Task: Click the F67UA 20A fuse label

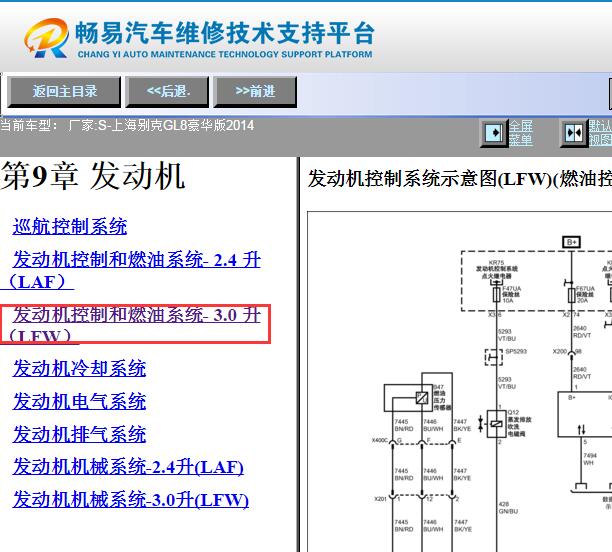Action: point(585,294)
